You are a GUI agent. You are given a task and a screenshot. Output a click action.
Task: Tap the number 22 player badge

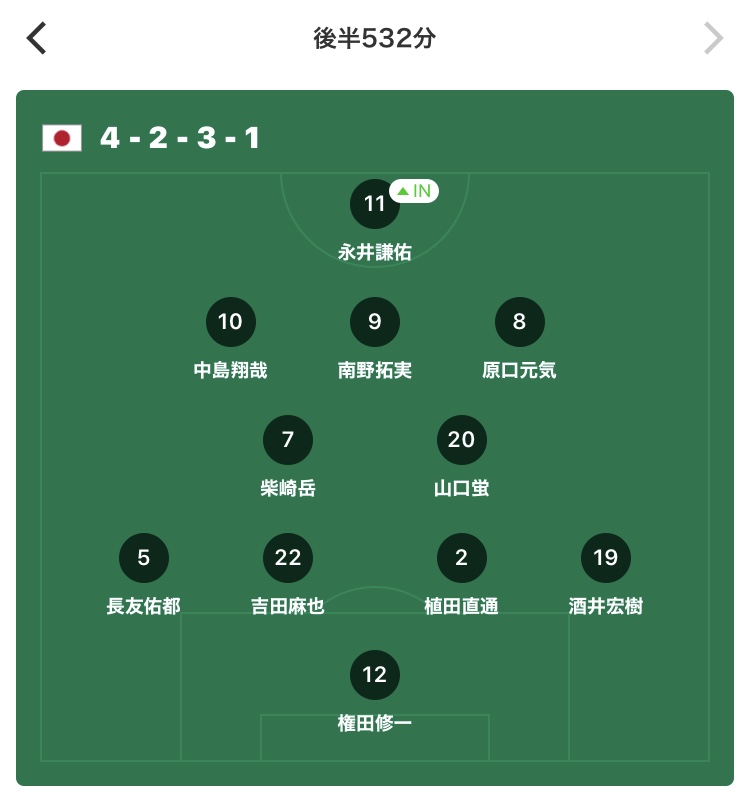288,558
